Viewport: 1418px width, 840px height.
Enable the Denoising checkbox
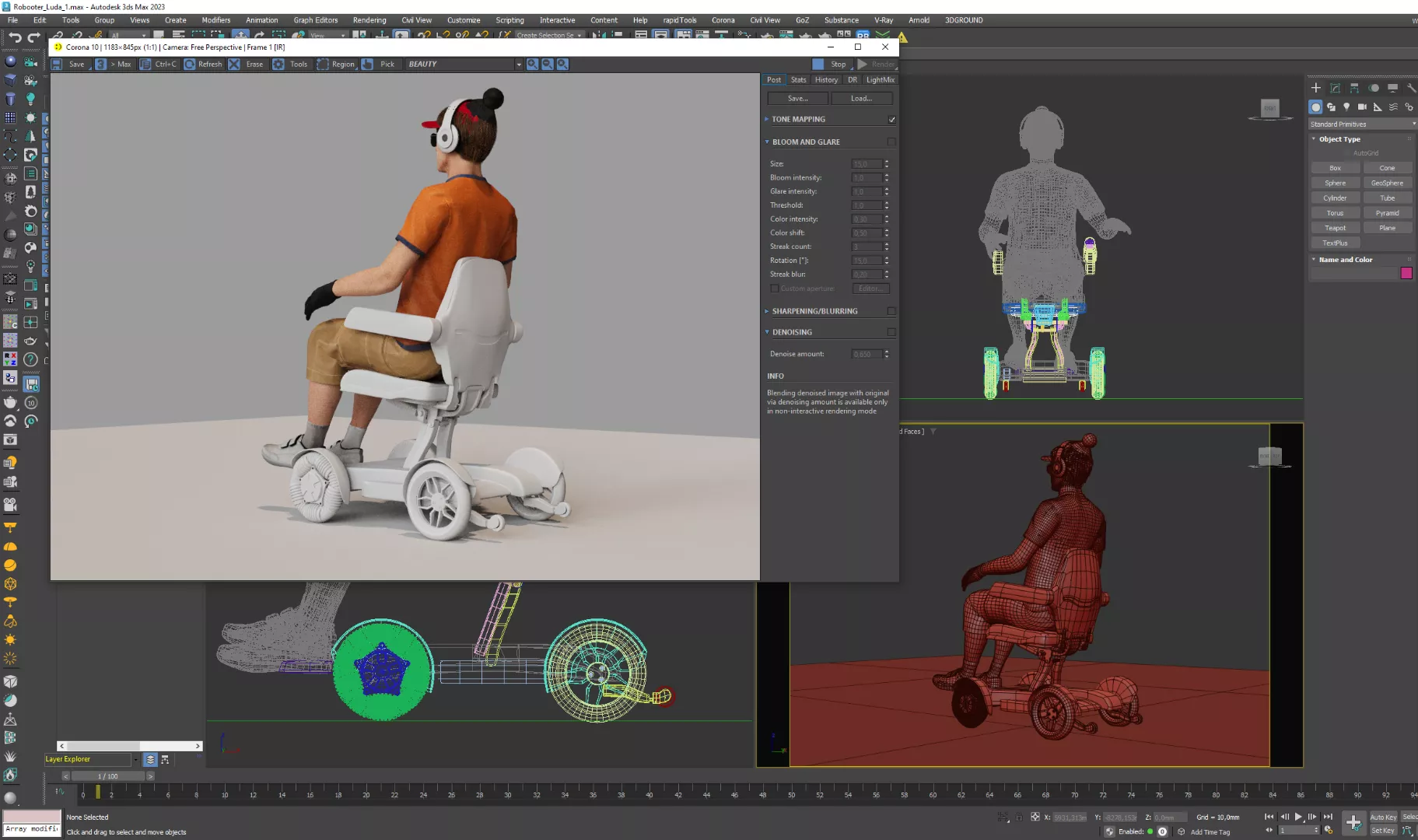coord(891,332)
